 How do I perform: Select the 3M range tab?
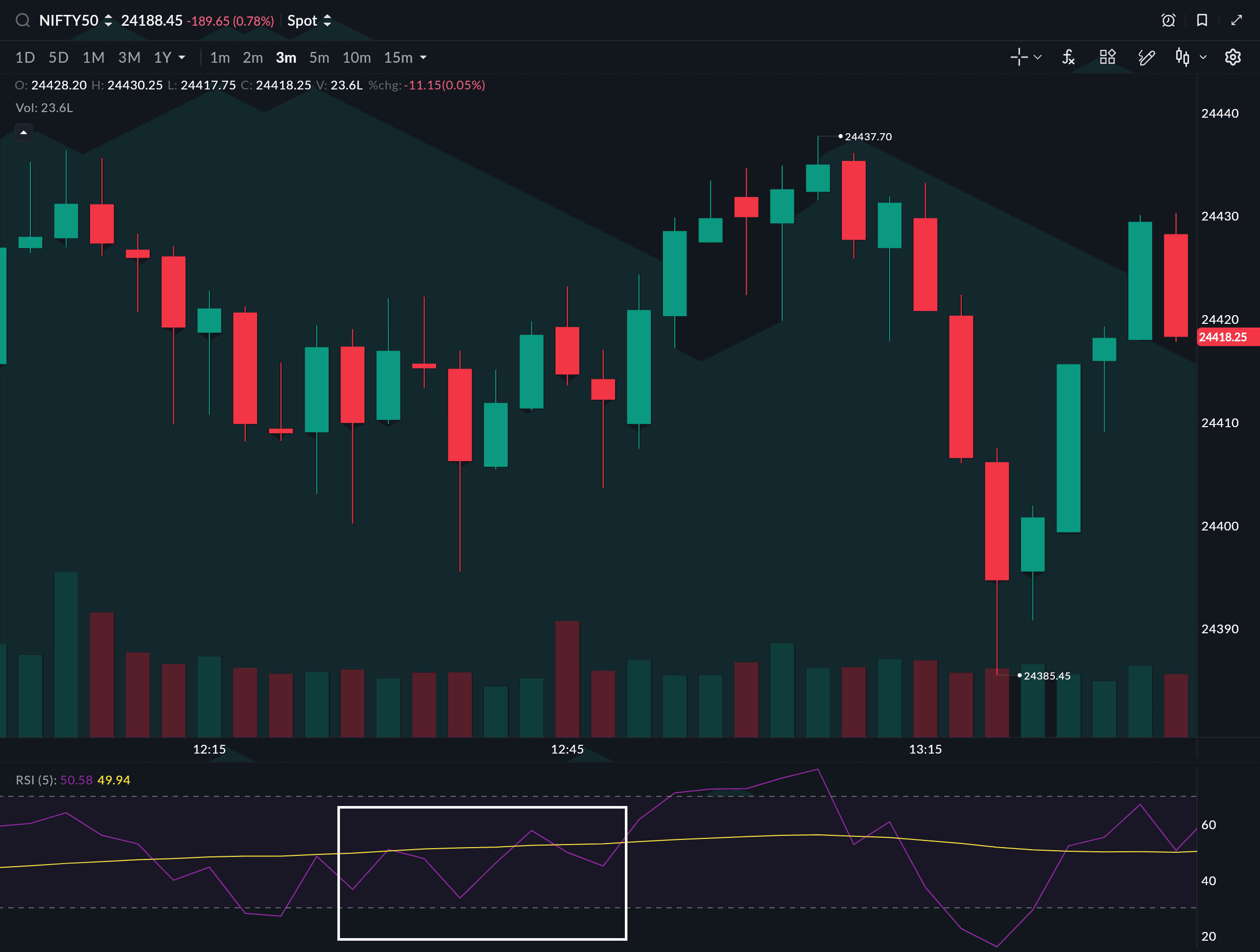(129, 58)
